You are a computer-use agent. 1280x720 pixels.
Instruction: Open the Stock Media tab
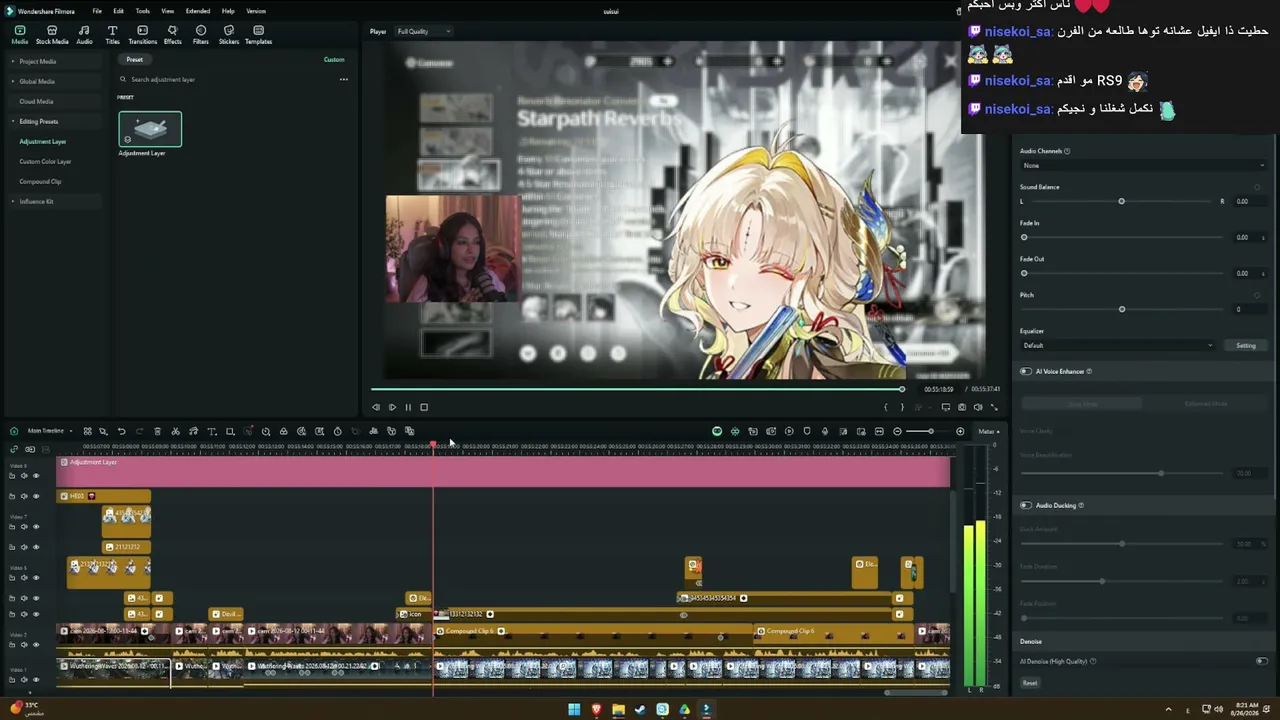52,35
